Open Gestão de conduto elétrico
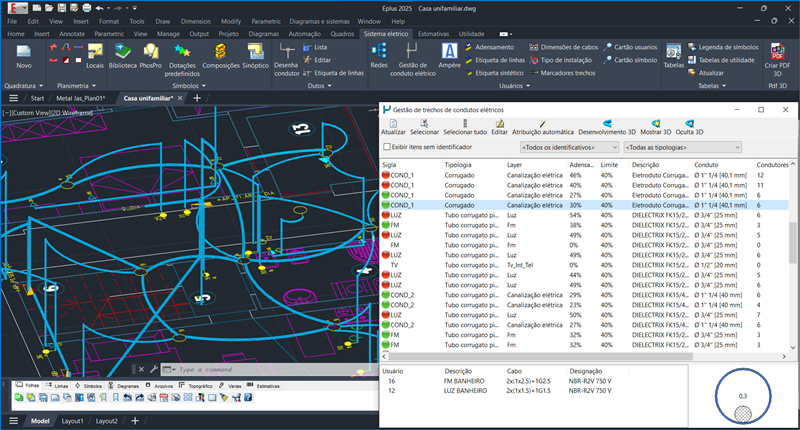The width and height of the screenshot is (800, 430). pos(413,60)
